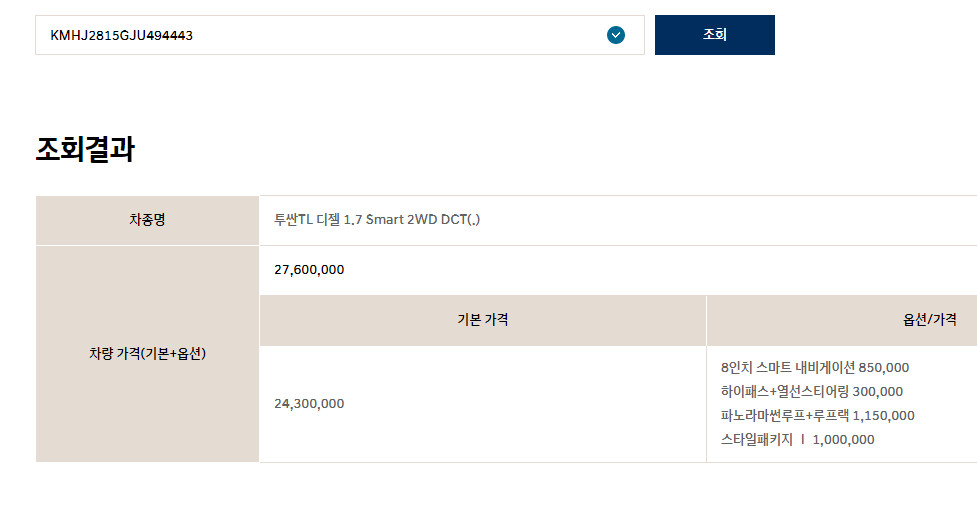Click the 옵션/가격 column header

point(930,320)
